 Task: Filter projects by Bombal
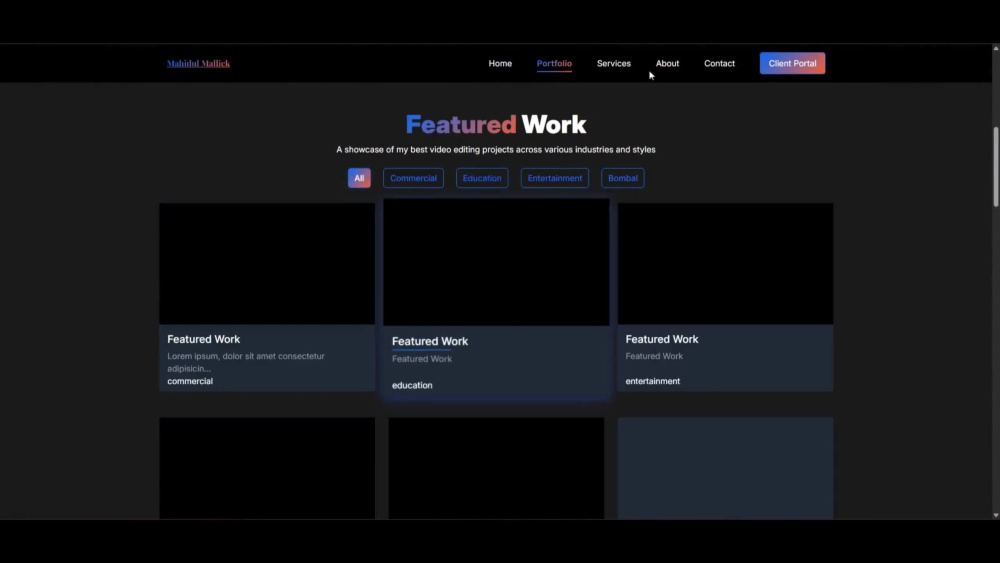point(623,178)
